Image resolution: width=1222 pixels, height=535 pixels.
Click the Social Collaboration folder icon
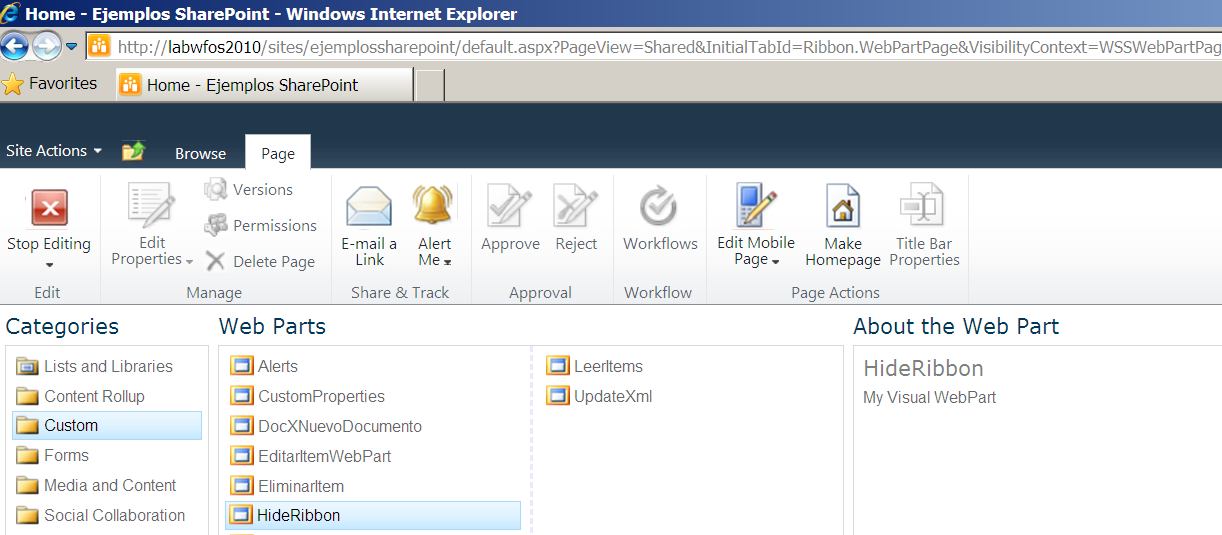point(28,515)
